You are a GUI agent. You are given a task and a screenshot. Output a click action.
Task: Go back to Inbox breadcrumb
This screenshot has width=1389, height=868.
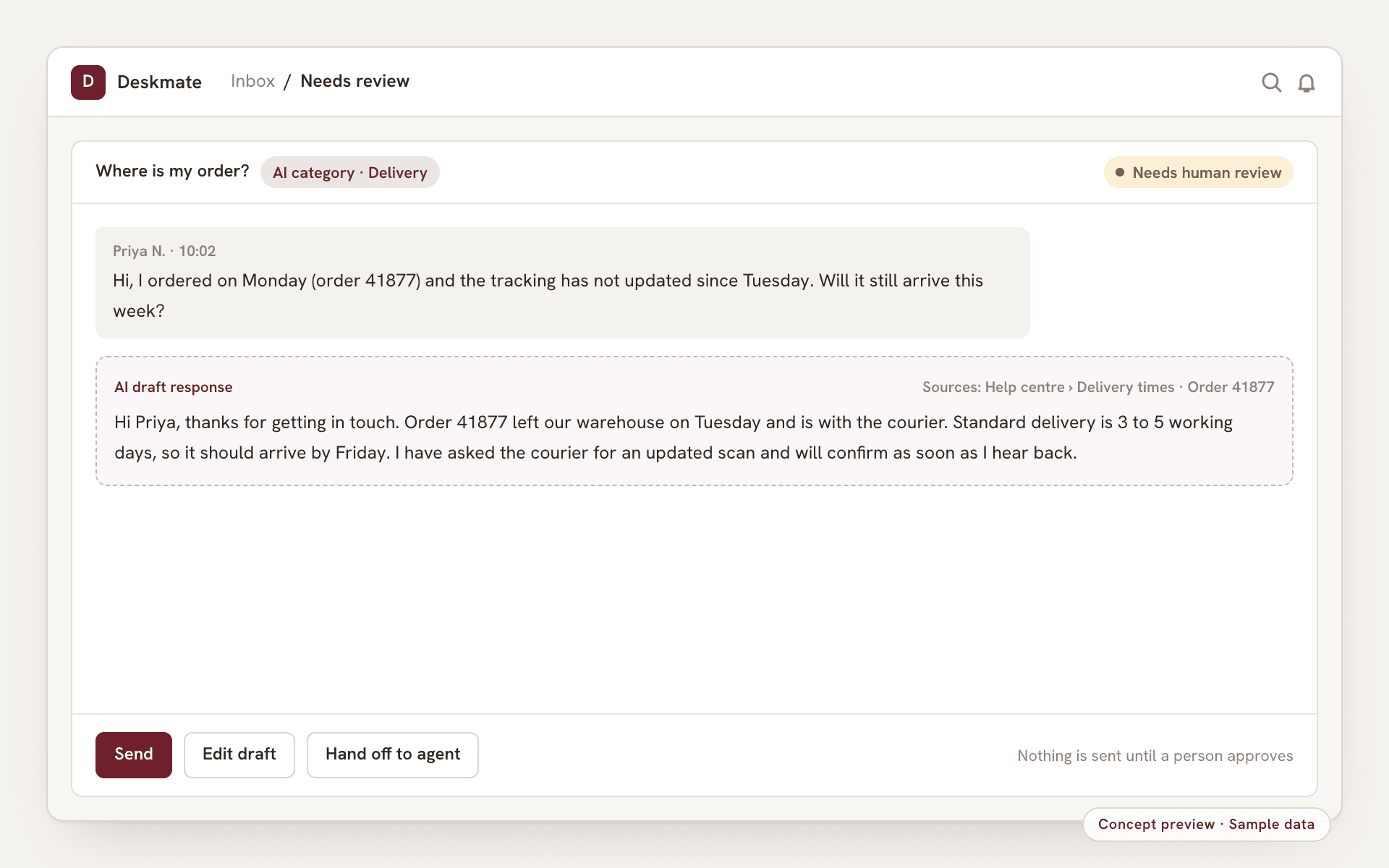pyautogui.click(x=252, y=81)
